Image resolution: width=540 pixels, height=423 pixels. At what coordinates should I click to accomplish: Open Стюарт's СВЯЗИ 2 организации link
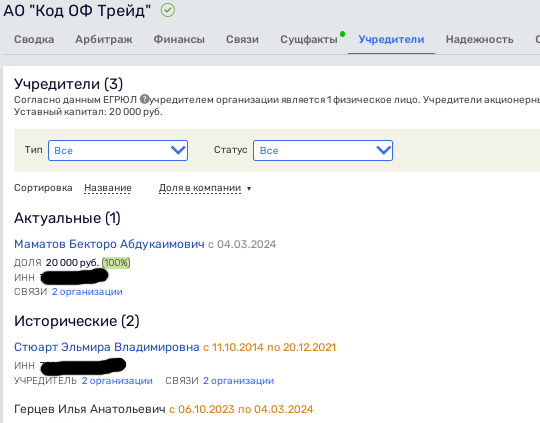(x=238, y=381)
